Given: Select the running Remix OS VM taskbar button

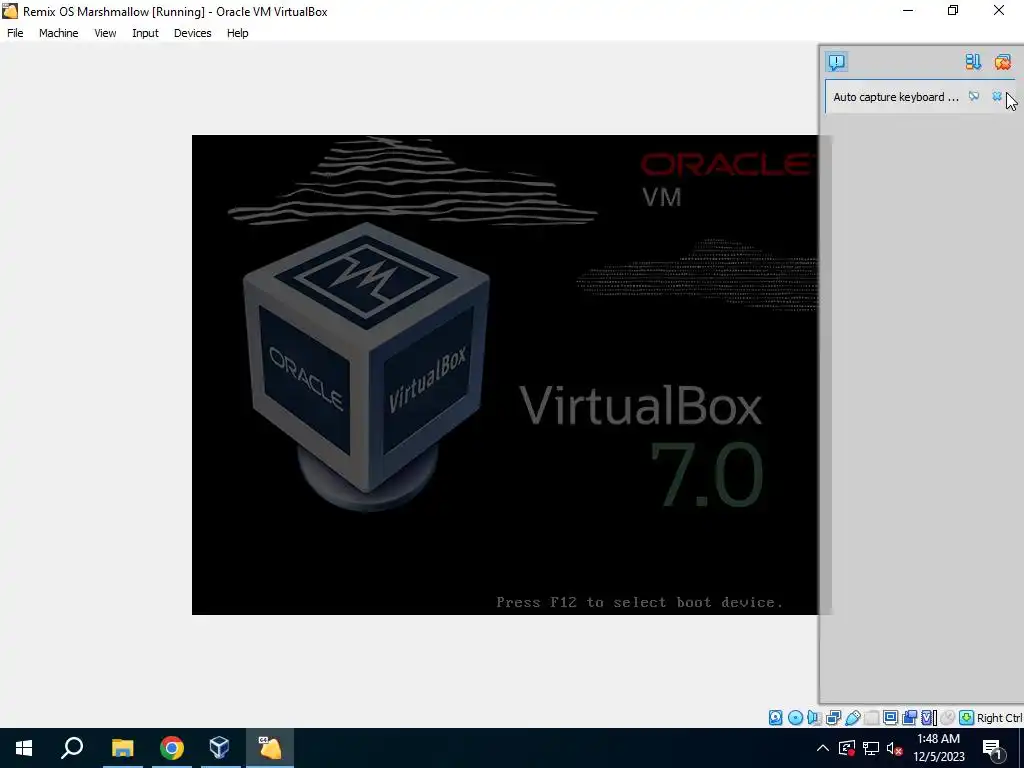Looking at the screenshot, I should click(x=270, y=748).
